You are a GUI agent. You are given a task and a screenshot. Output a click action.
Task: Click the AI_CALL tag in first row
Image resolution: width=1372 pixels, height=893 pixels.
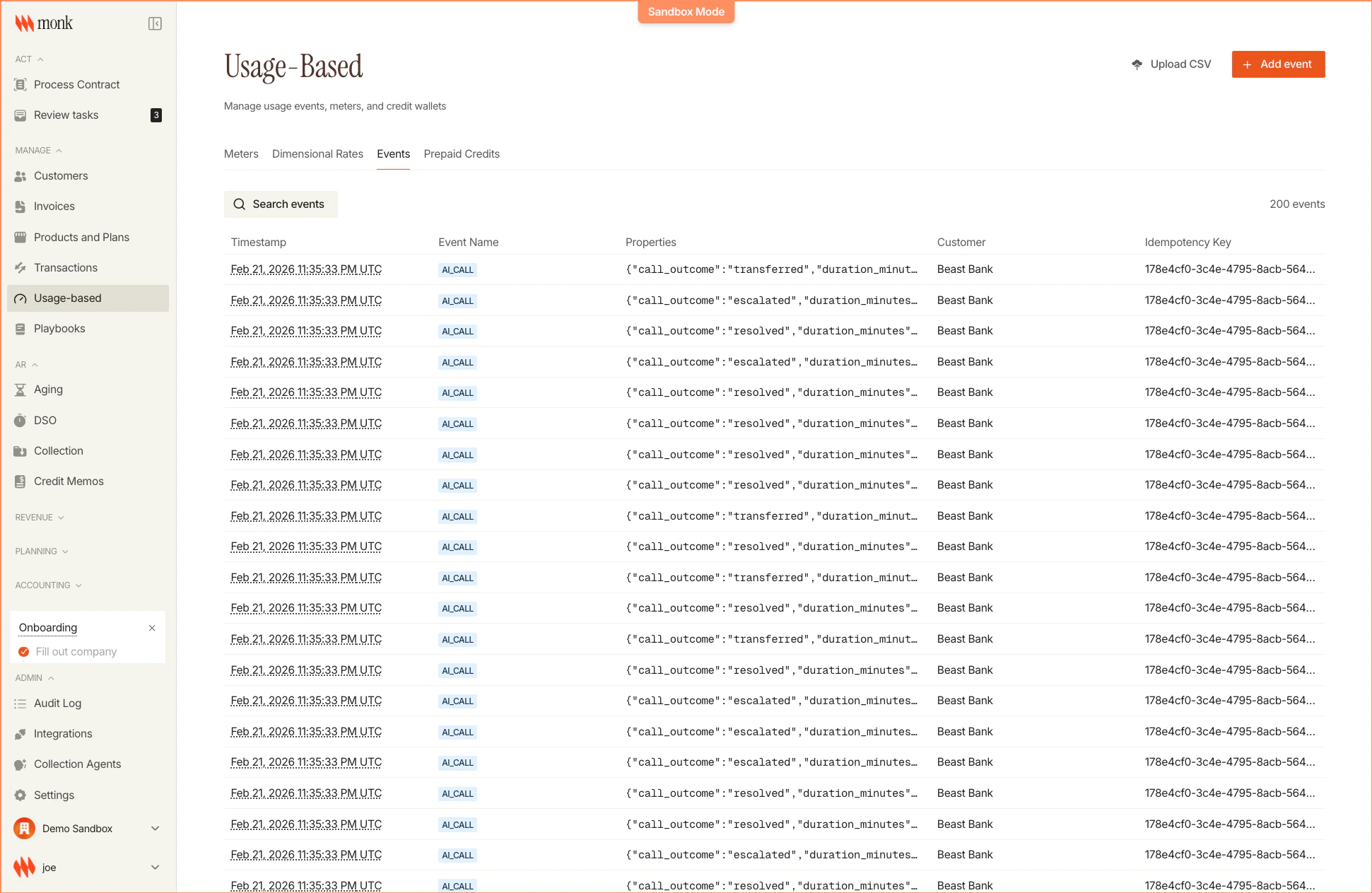tap(457, 270)
